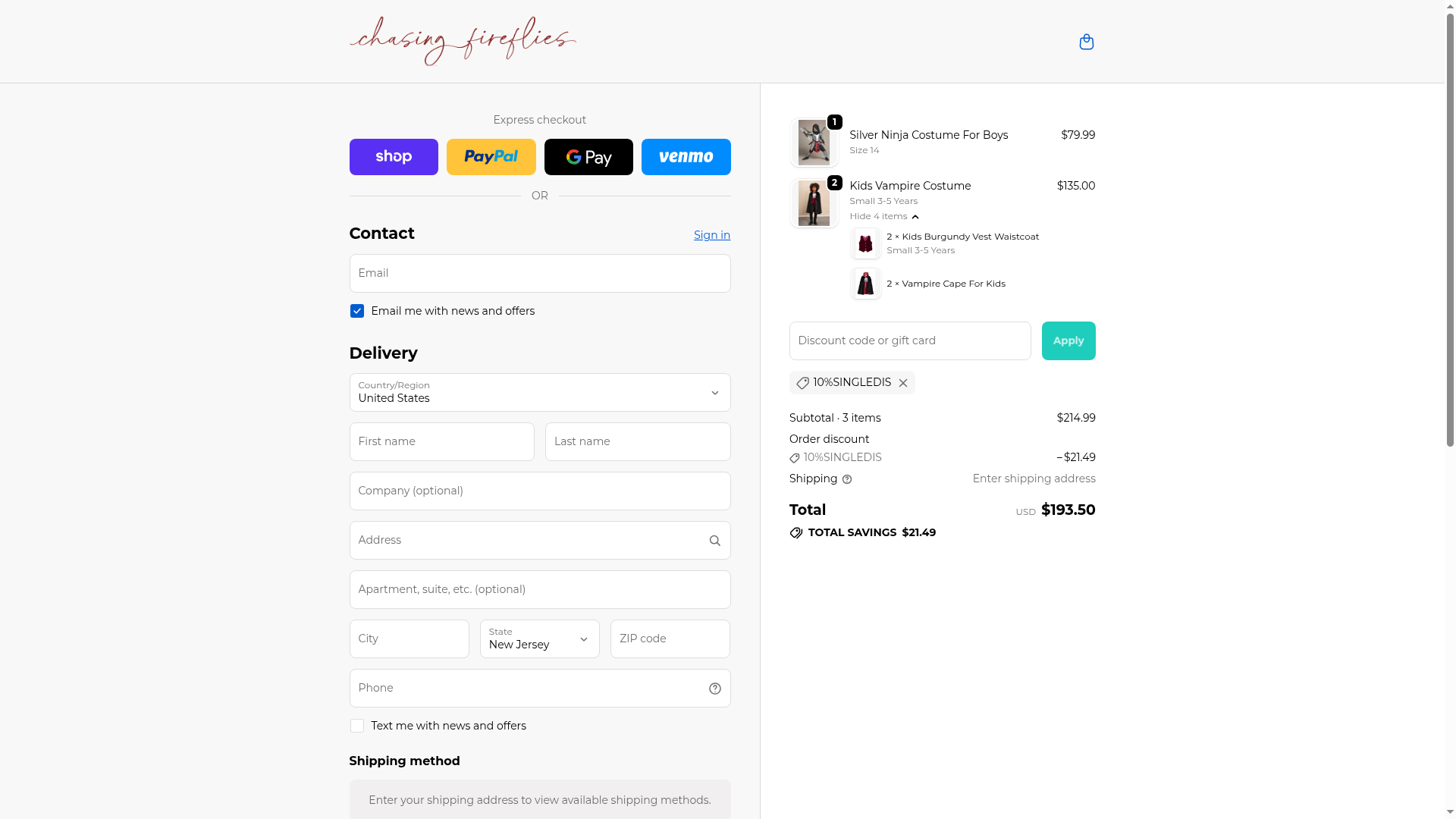Enable Text me with news and offers

coord(357,726)
